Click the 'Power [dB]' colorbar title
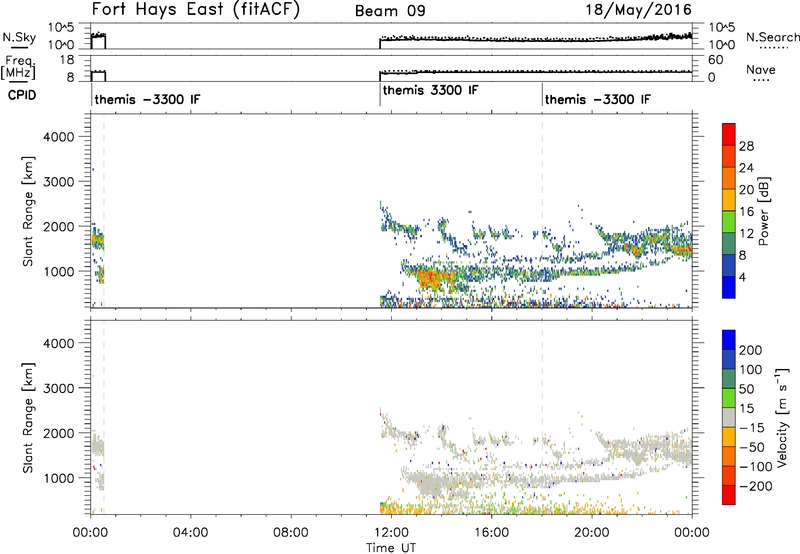Viewport: 800px width, 554px height. (763, 211)
